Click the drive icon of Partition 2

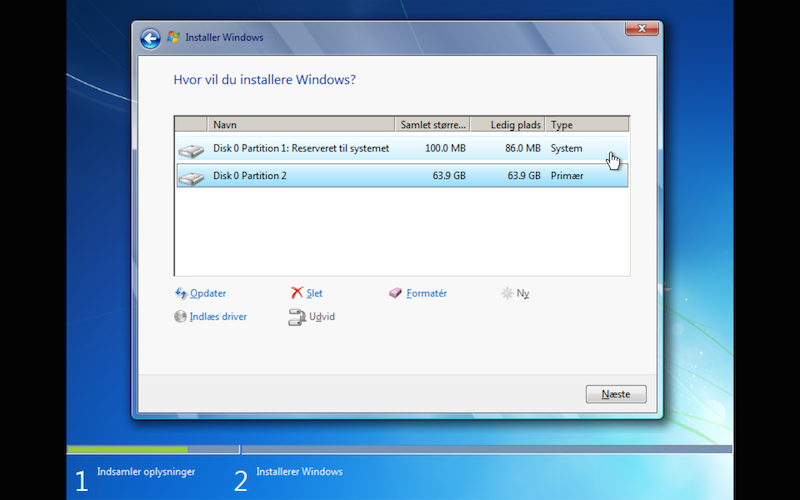pyautogui.click(x=191, y=178)
